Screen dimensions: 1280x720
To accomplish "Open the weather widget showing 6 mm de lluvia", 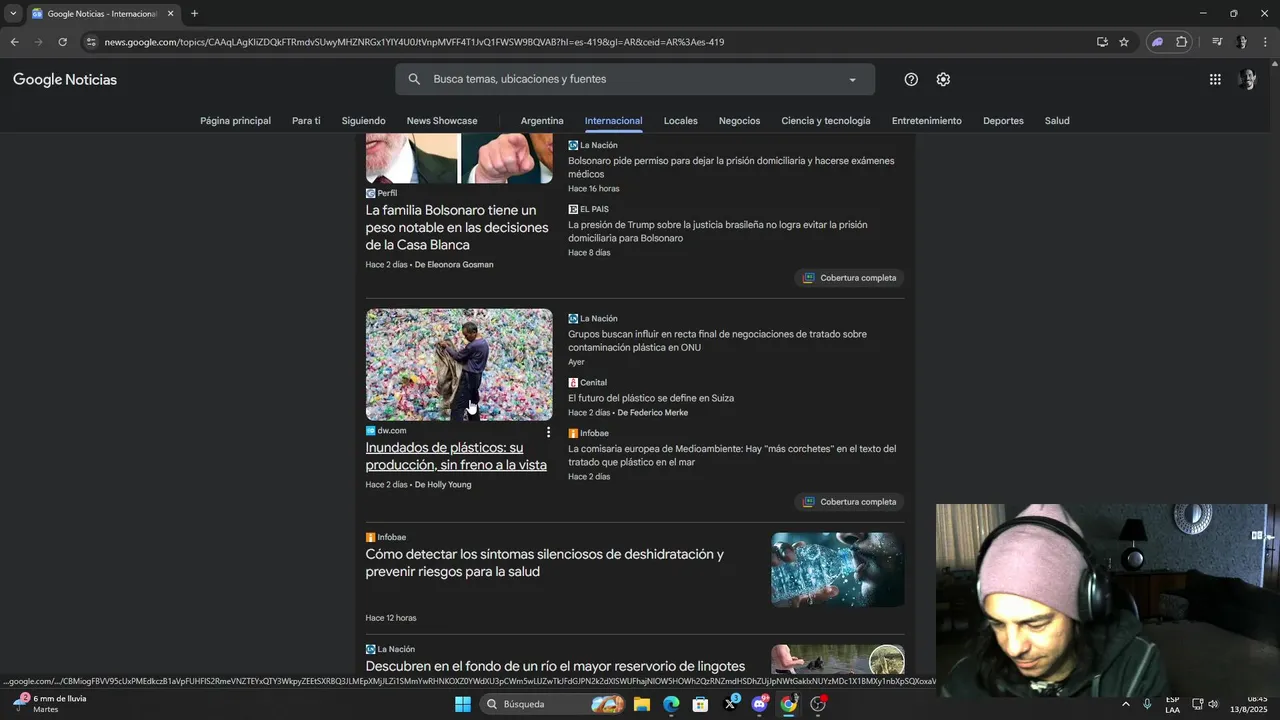I will pyautogui.click(x=50, y=704).
